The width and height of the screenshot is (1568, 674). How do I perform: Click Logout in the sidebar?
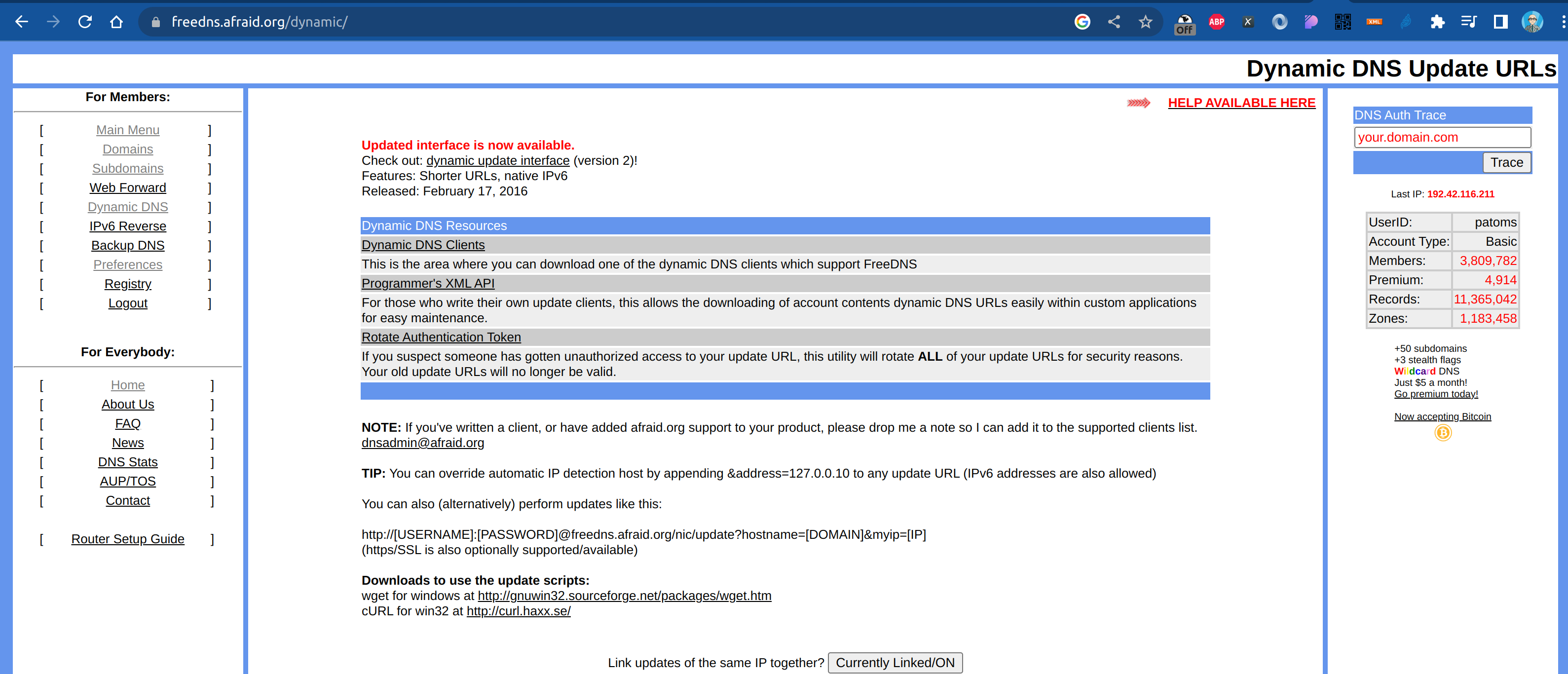128,303
